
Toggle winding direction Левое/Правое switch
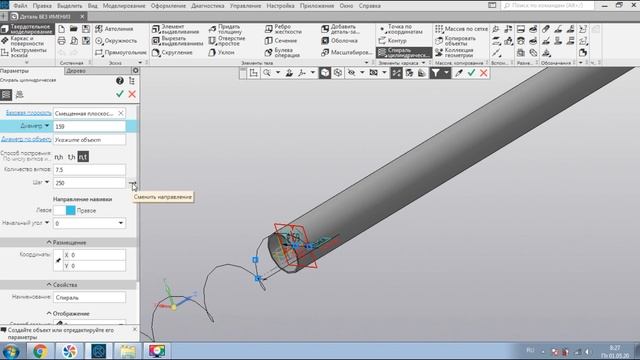(65, 211)
